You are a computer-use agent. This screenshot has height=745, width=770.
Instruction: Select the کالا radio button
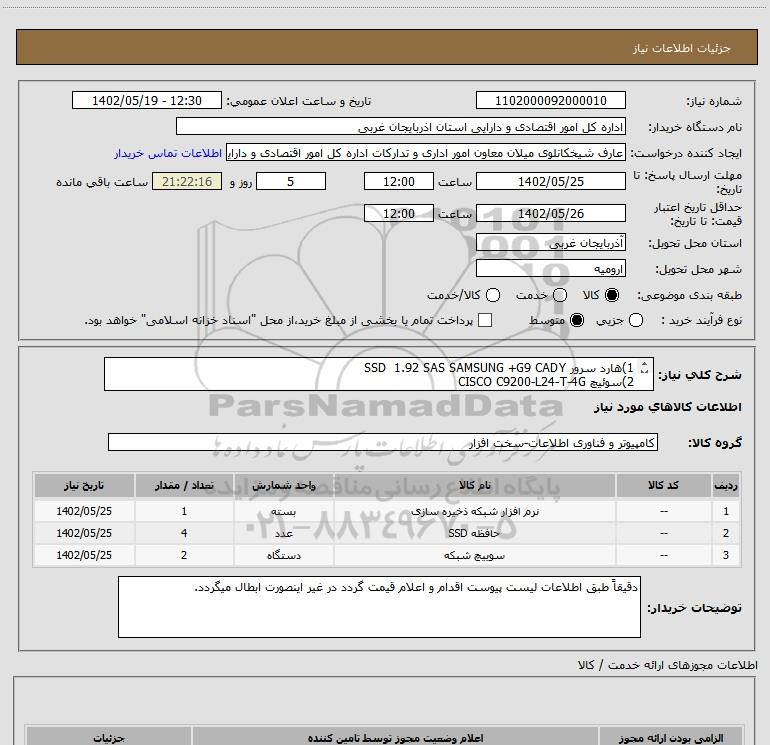coord(612,295)
